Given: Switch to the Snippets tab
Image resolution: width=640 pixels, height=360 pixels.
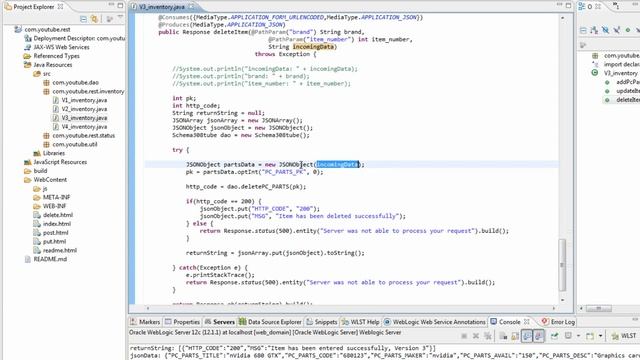Looking at the screenshot, I should pyautogui.click(x=322, y=322).
